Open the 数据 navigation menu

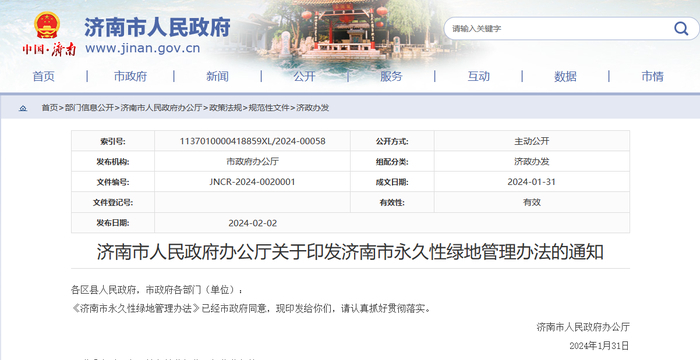click(565, 76)
